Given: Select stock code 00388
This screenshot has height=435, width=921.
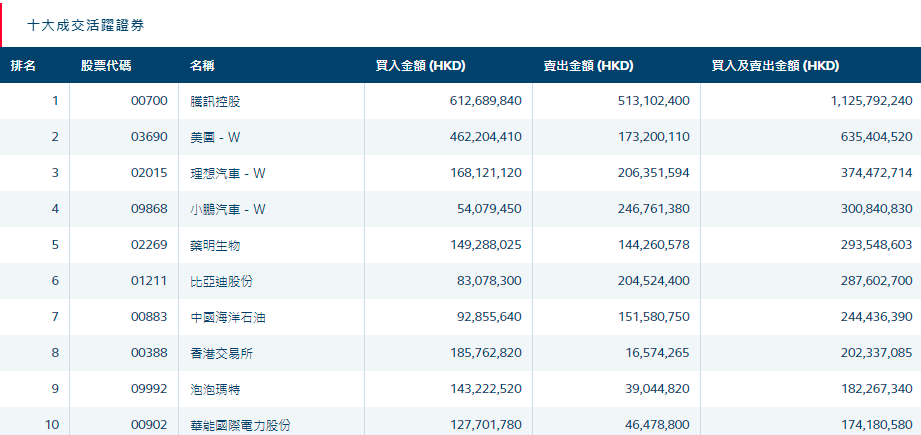Looking at the screenshot, I should coord(149,353).
